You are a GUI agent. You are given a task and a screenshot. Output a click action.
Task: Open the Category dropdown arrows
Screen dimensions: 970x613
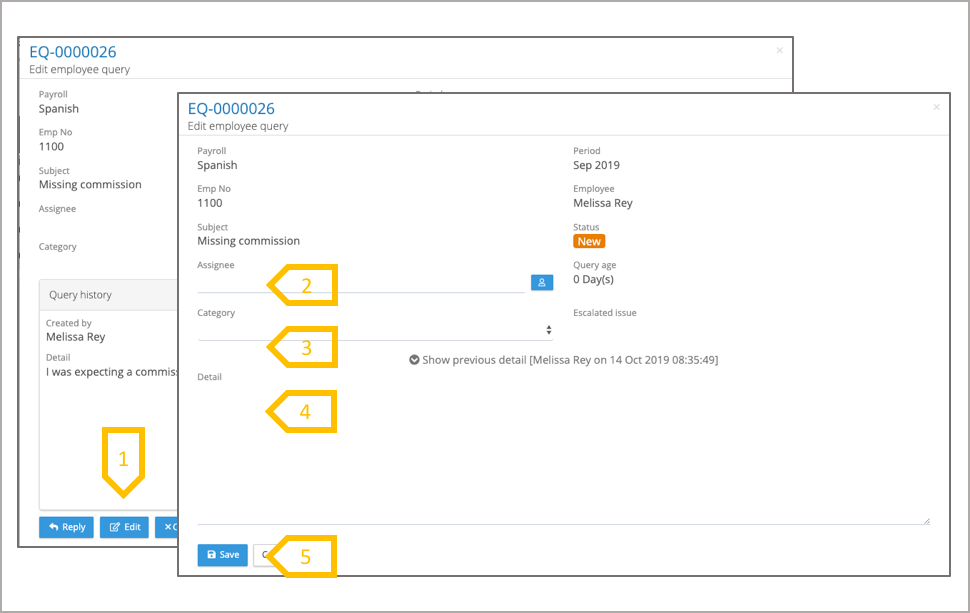click(x=548, y=330)
